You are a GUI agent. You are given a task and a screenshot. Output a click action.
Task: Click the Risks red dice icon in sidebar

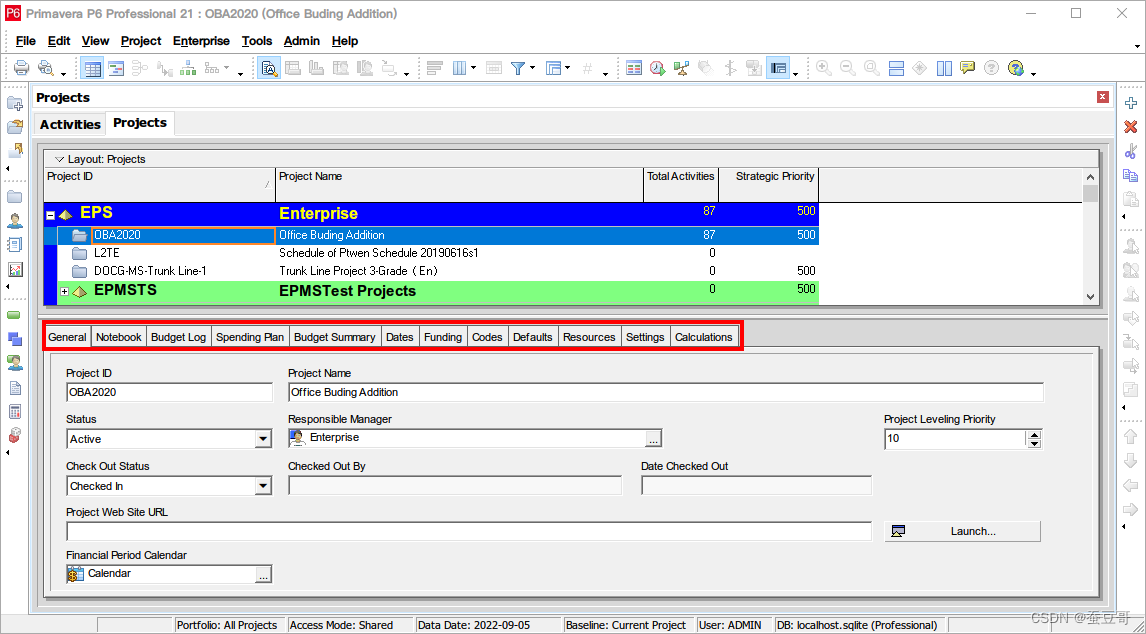click(15, 435)
